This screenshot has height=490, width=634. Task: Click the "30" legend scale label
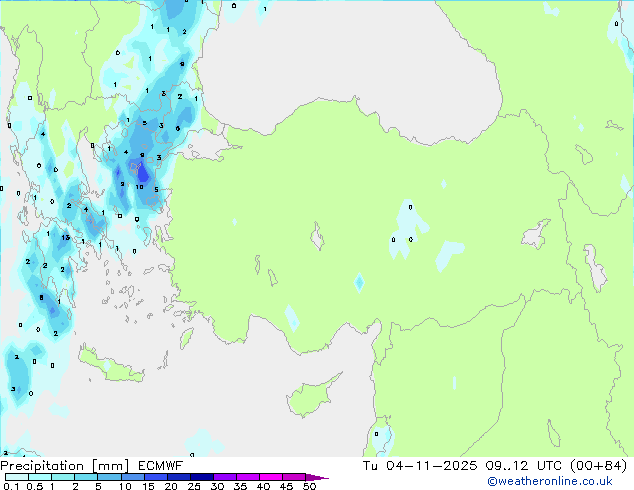217,486
